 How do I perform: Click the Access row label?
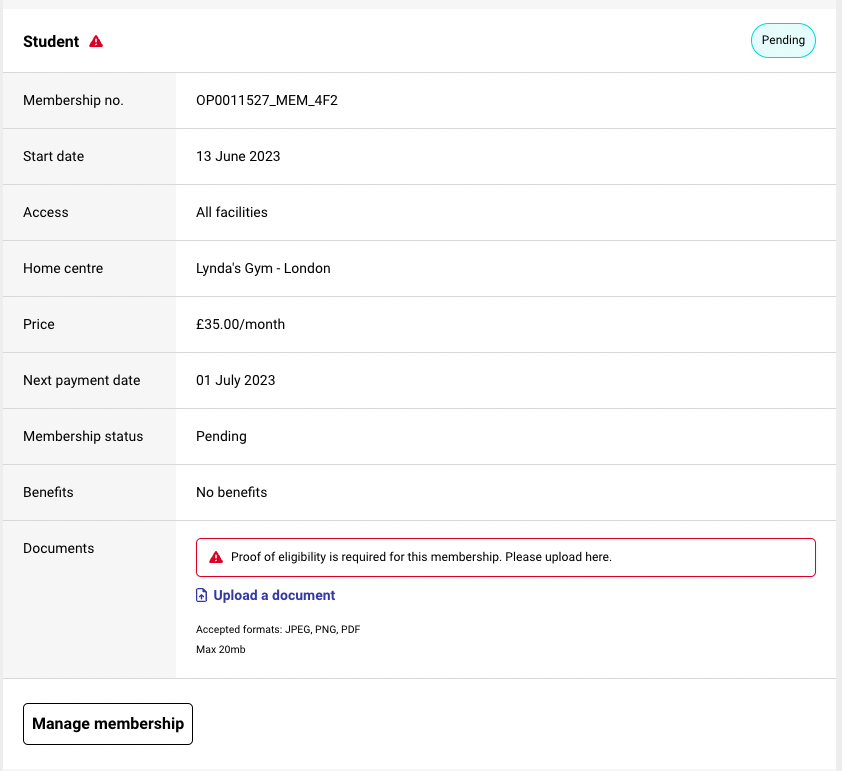tap(46, 212)
